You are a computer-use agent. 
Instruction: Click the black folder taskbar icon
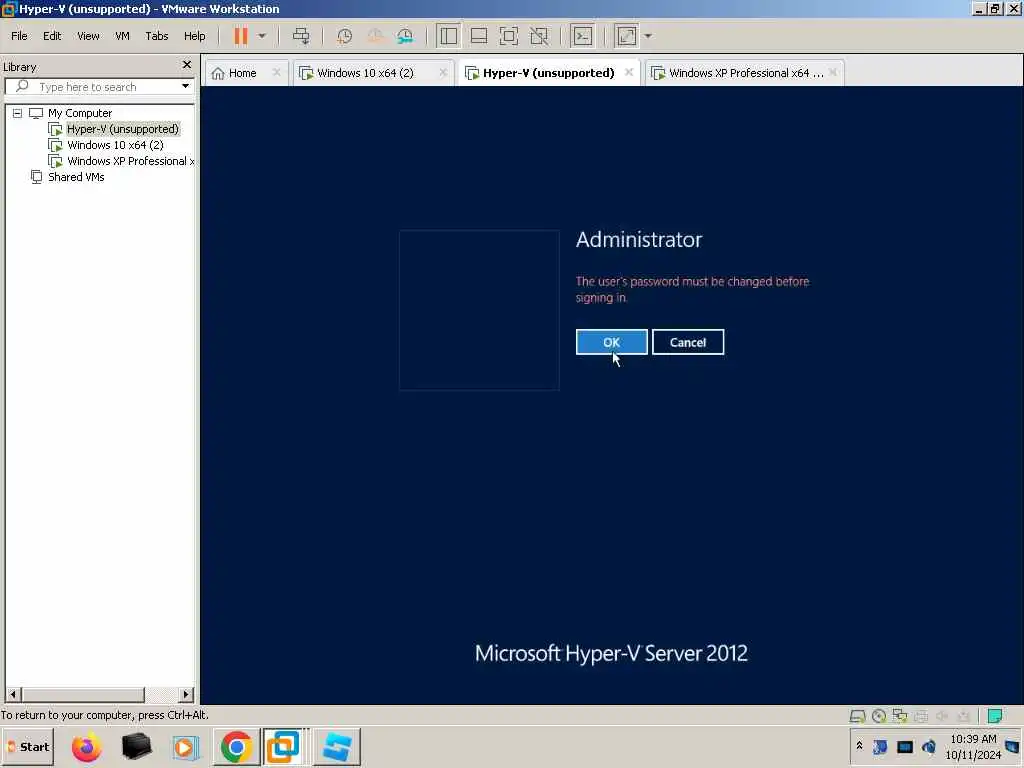tap(136, 746)
